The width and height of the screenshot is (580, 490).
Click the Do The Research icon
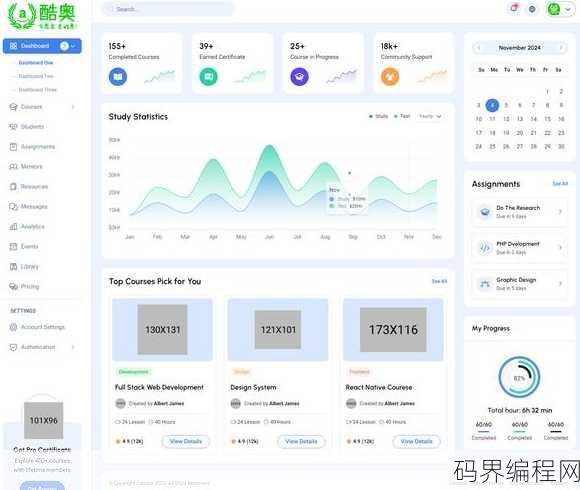tap(485, 212)
